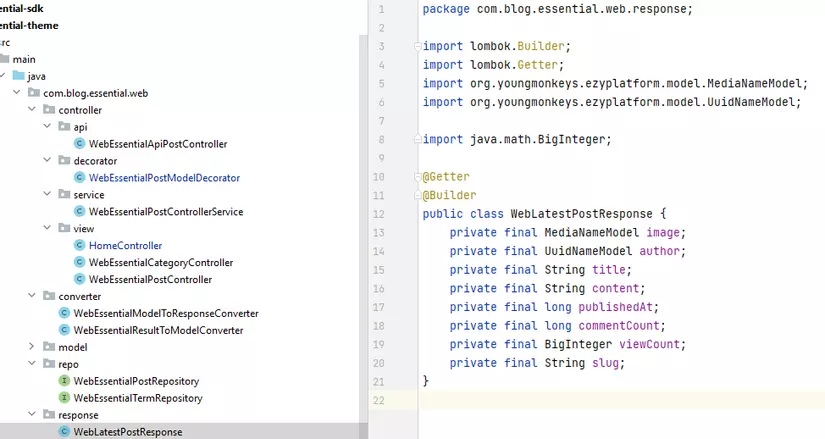Viewport: 825px width, 439px height.
Task: Open HomeController file
Action: pyautogui.click(x=125, y=245)
